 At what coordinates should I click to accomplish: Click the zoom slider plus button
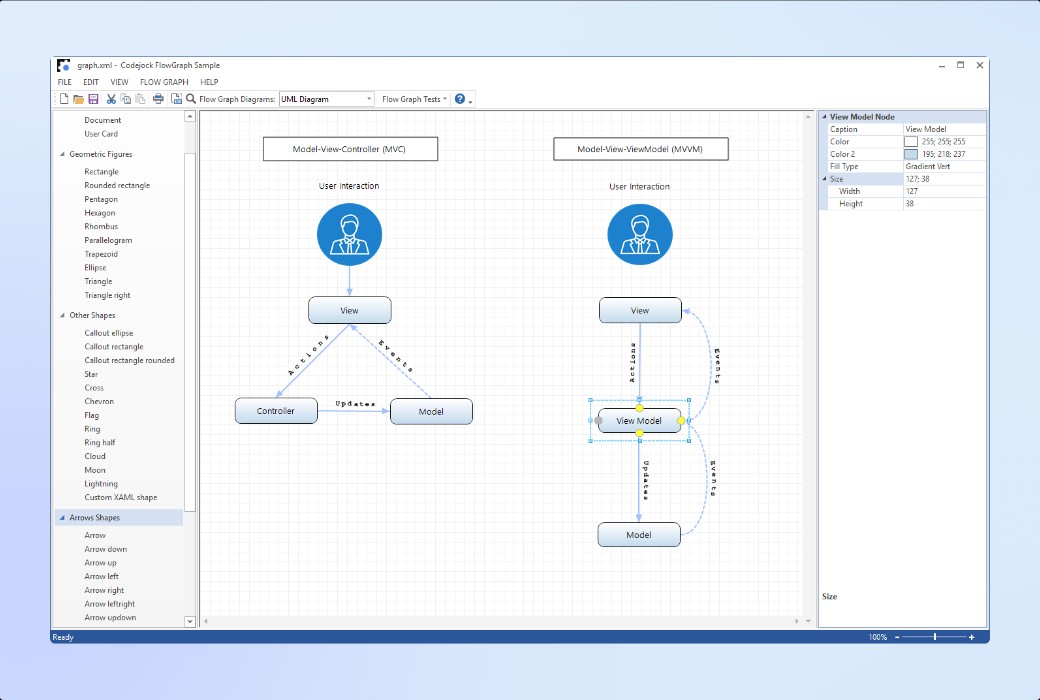pyautogui.click(x=972, y=637)
